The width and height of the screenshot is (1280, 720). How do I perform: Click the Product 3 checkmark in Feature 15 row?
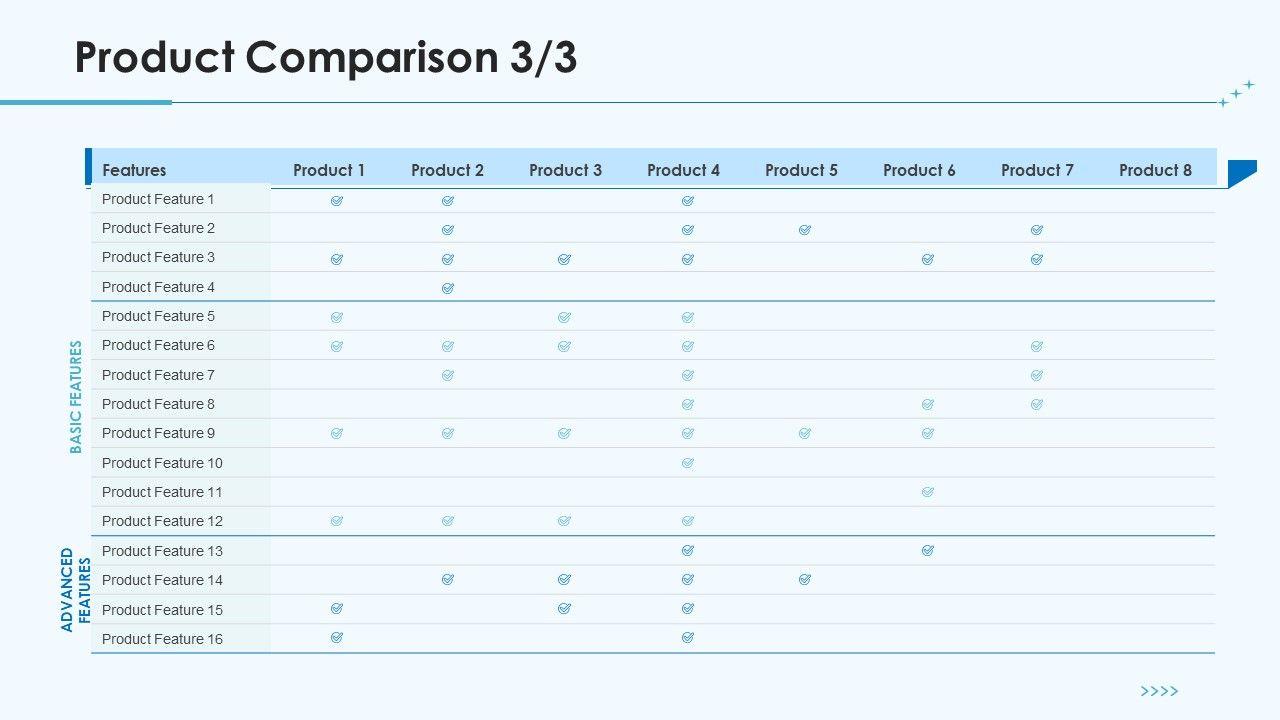point(564,609)
